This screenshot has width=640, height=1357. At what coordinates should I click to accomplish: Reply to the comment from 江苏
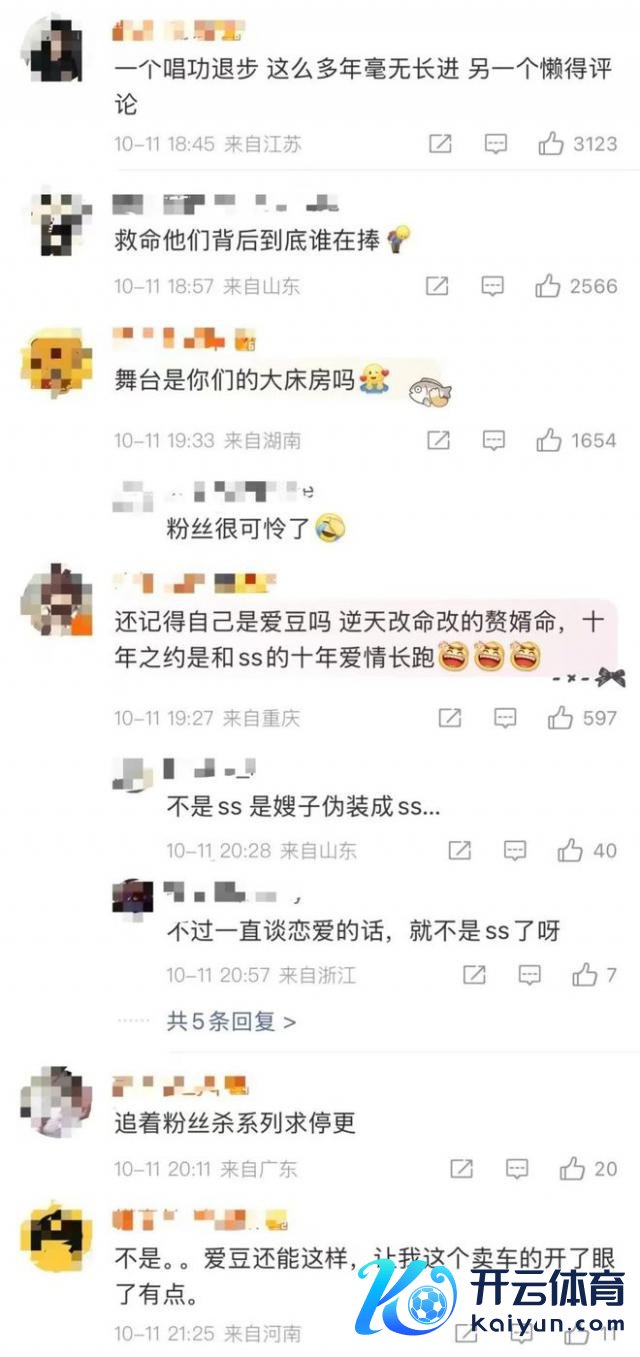(496, 144)
